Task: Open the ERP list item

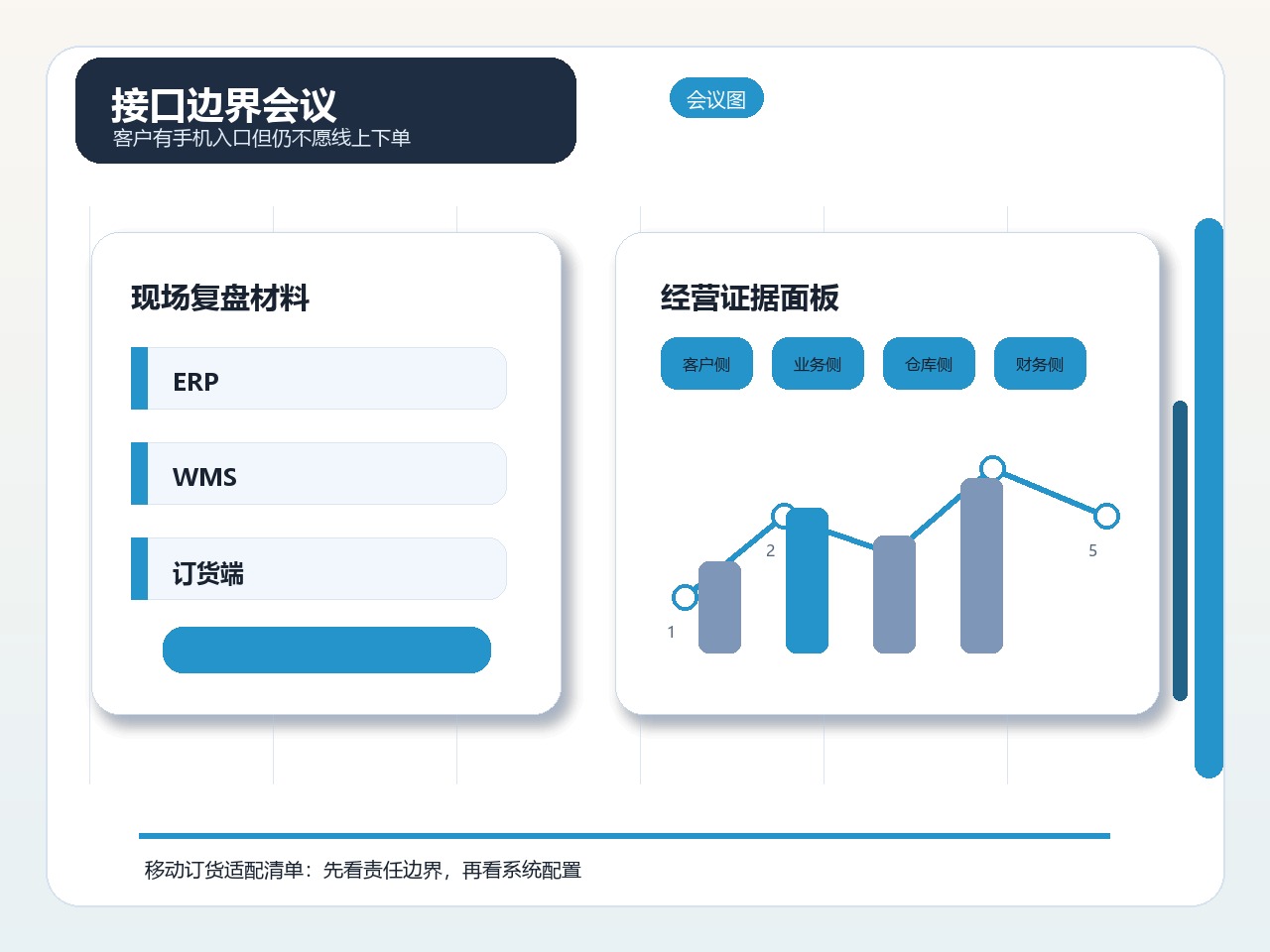Action: pyautogui.click(x=318, y=379)
